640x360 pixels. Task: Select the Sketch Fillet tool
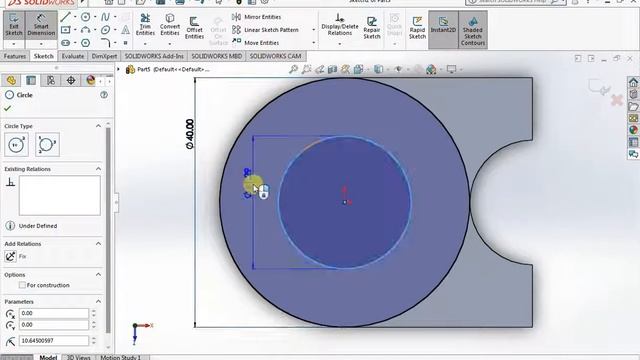[x=105, y=42]
